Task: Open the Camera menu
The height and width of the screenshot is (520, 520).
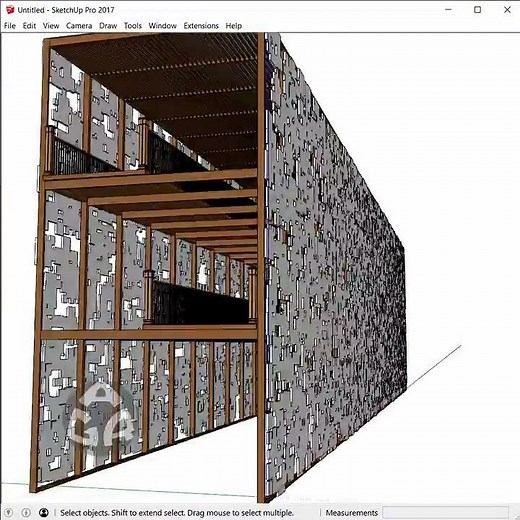Action: [x=79, y=26]
